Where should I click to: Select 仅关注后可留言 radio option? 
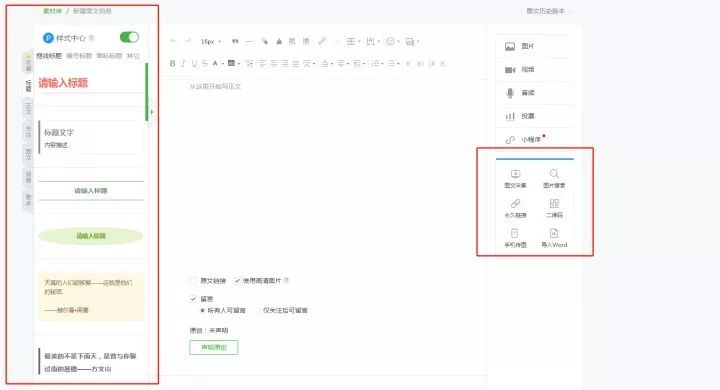258,311
